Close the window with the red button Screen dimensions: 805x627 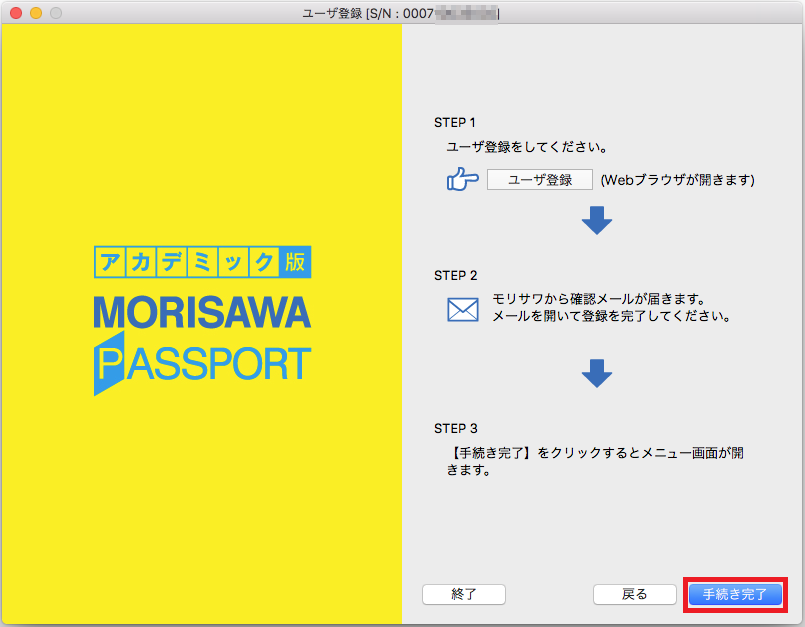click(x=15, y=13)
